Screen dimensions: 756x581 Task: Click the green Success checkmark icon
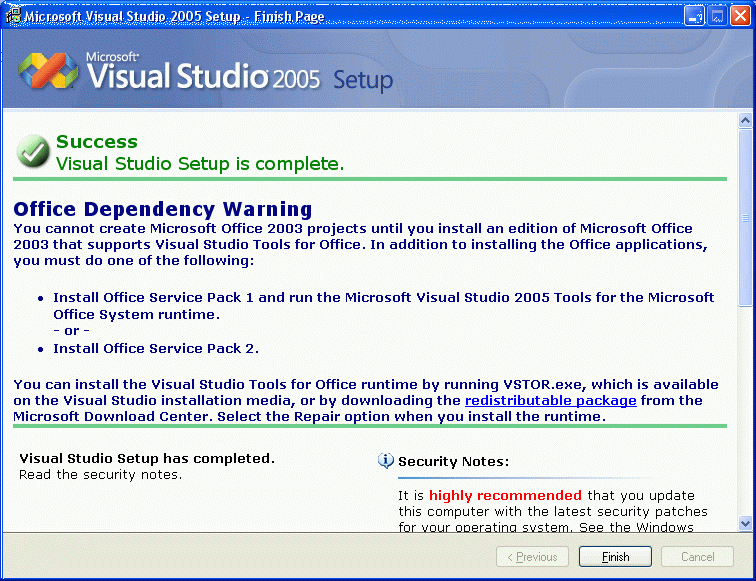tap(33, 153)
